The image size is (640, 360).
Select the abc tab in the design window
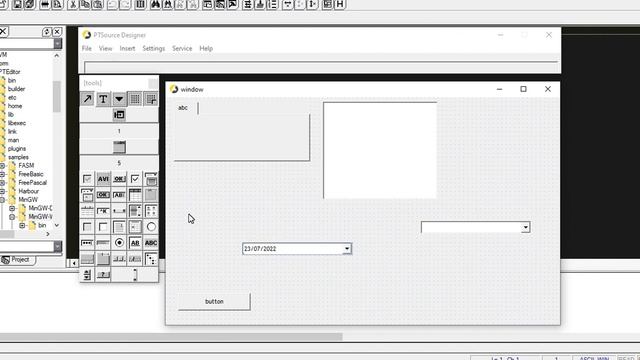click(183, 108)
